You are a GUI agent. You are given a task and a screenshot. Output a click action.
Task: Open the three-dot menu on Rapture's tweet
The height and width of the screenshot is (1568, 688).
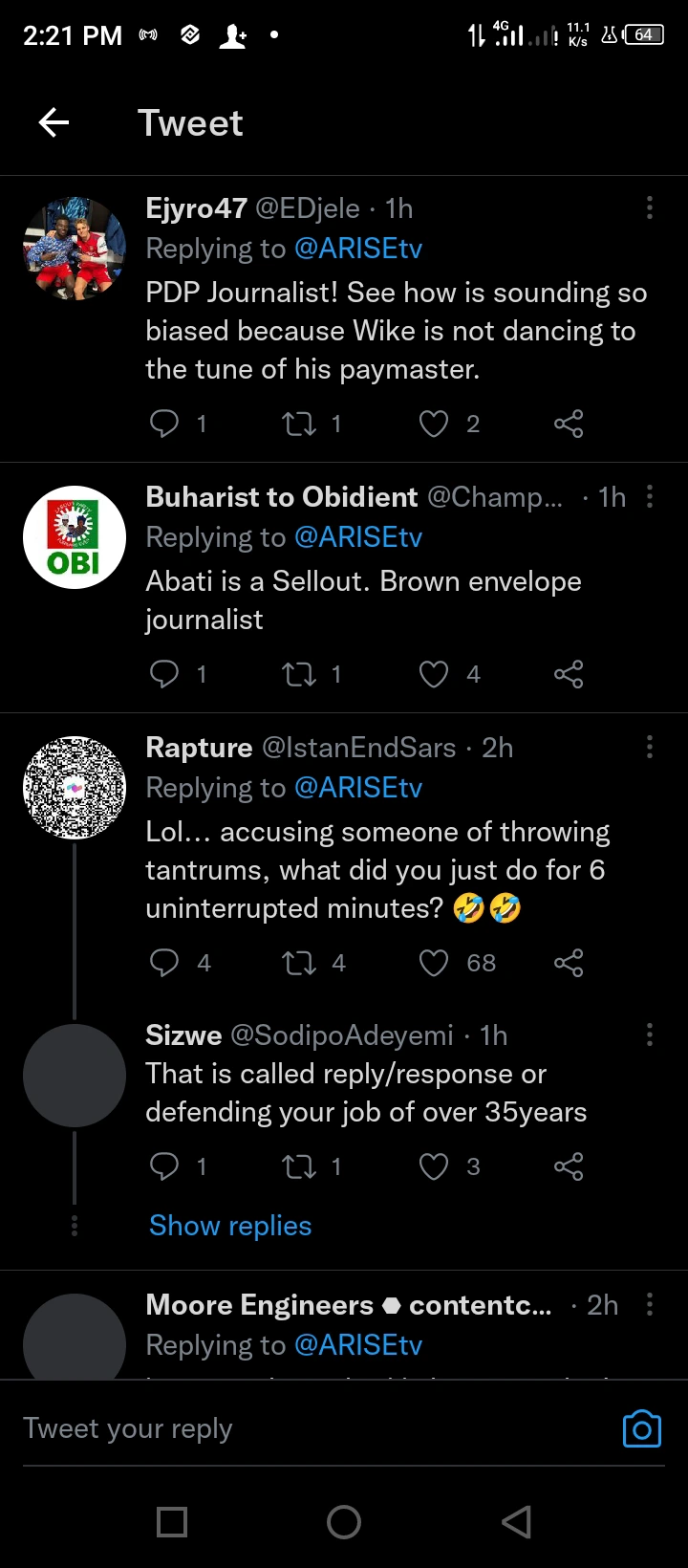tap(650, 747)
